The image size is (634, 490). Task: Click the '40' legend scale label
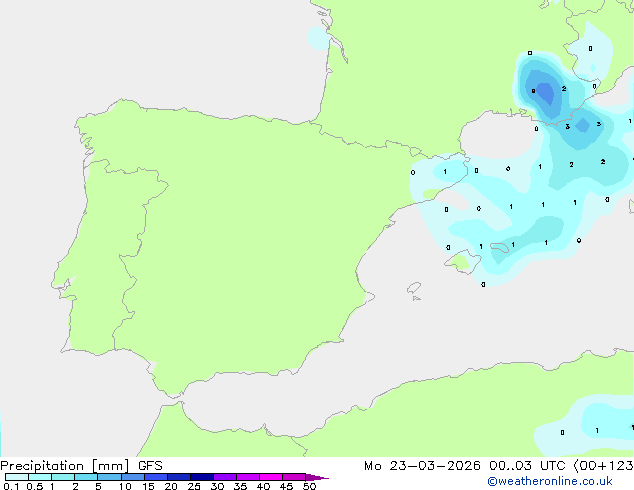point(263,486)
